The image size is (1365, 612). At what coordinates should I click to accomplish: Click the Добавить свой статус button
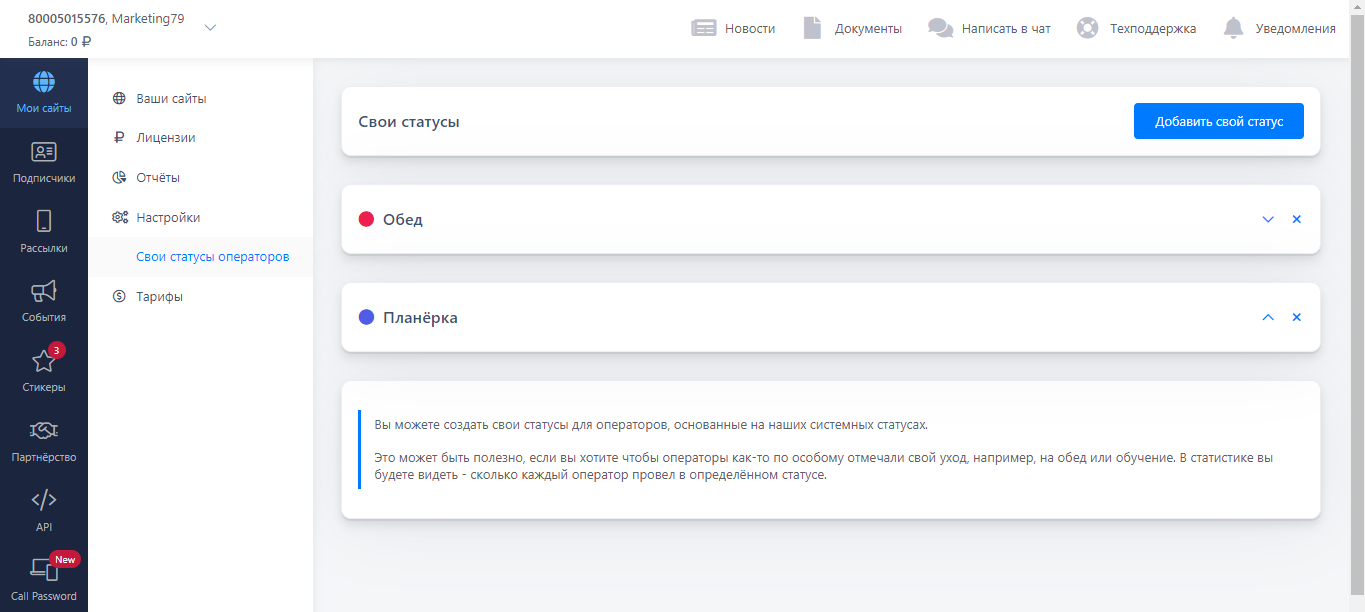coord(1218,121)
